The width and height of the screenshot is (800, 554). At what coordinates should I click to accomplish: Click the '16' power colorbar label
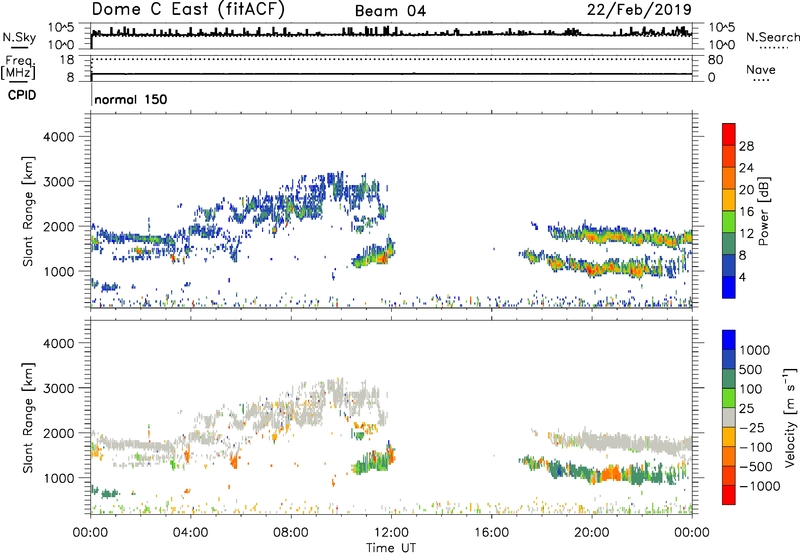click(746, 212)
